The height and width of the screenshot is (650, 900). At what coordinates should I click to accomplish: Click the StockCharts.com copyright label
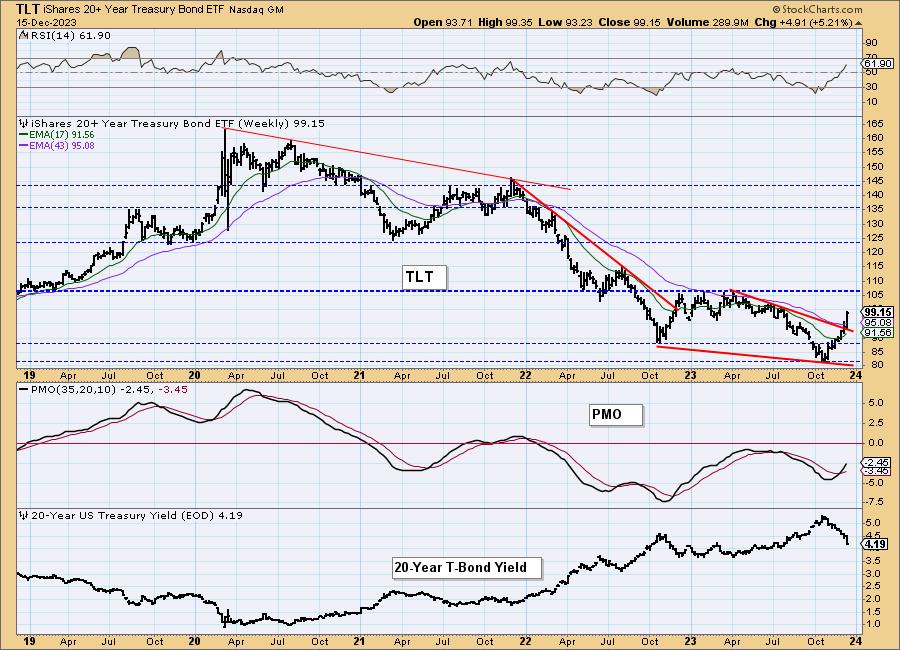click(x=817, y=9)
